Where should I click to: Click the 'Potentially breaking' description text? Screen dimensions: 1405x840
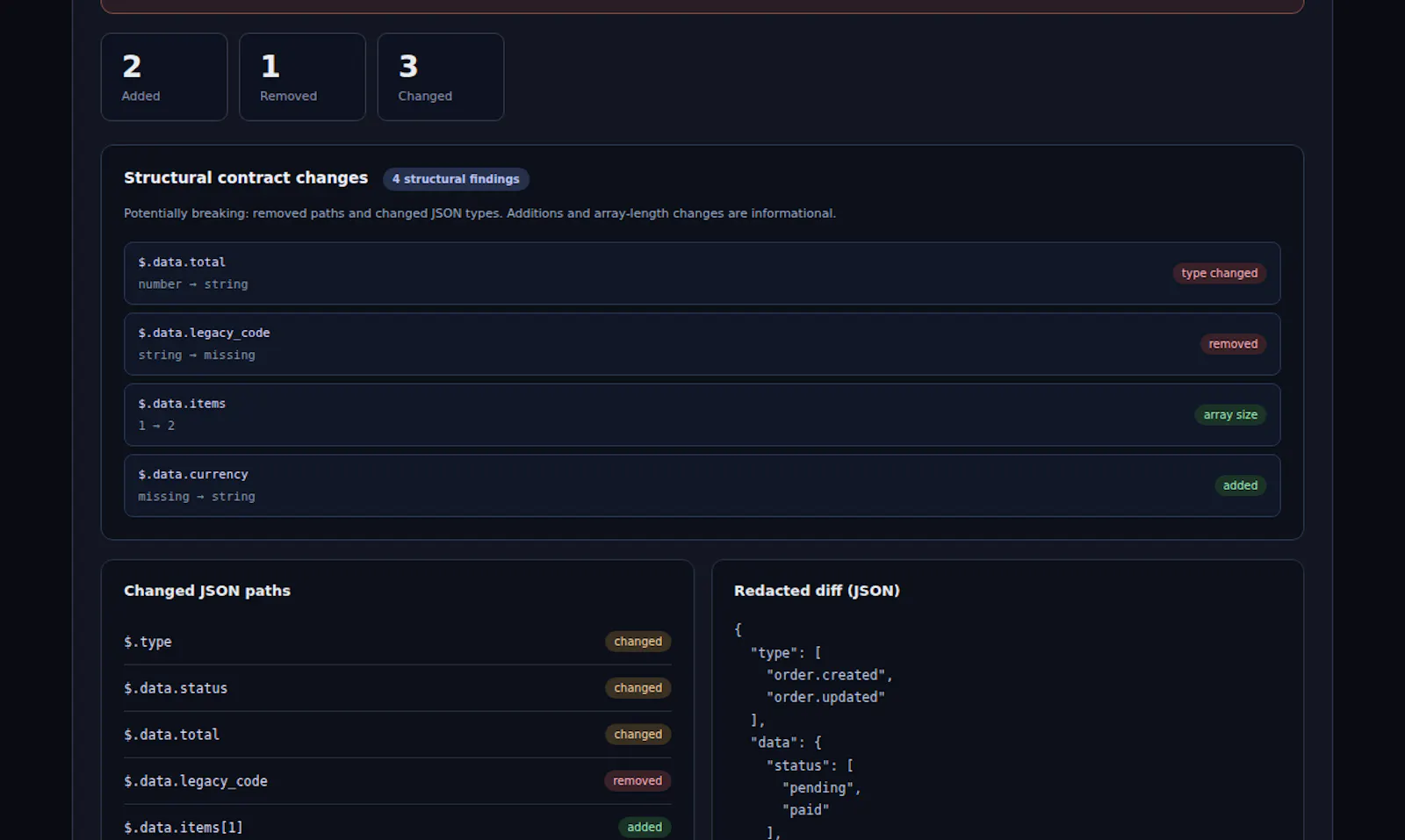tap(479, 213)
